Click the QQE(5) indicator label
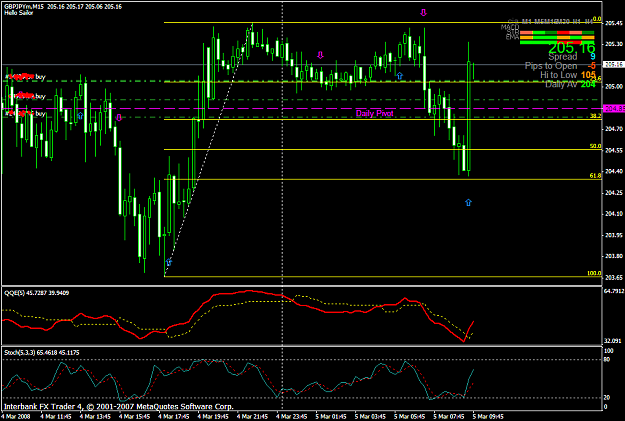Image resolution: width=625 pixels, height=421 pixels. (36, 293)
